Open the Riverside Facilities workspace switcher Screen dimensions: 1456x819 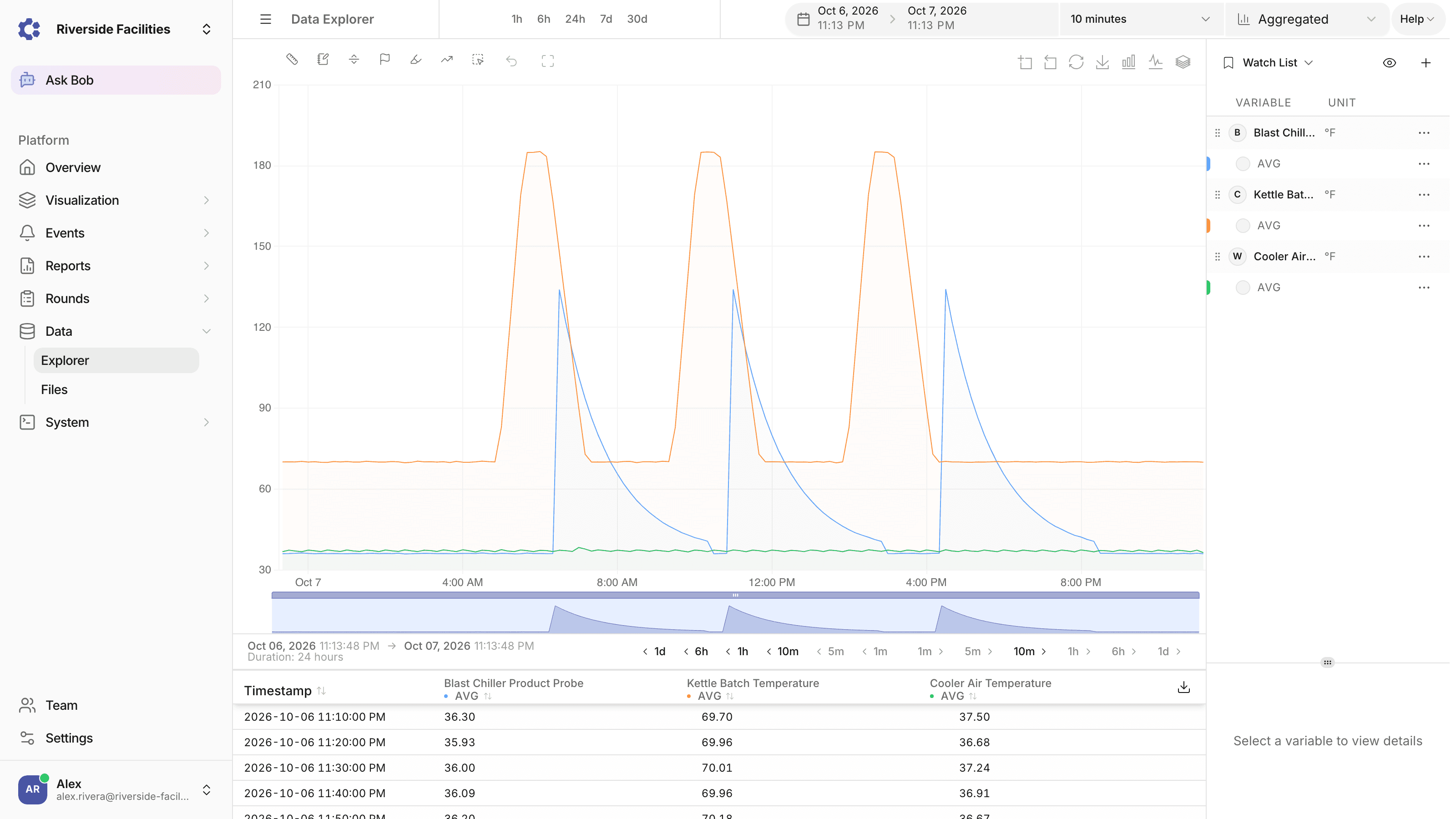pos(115,30)
